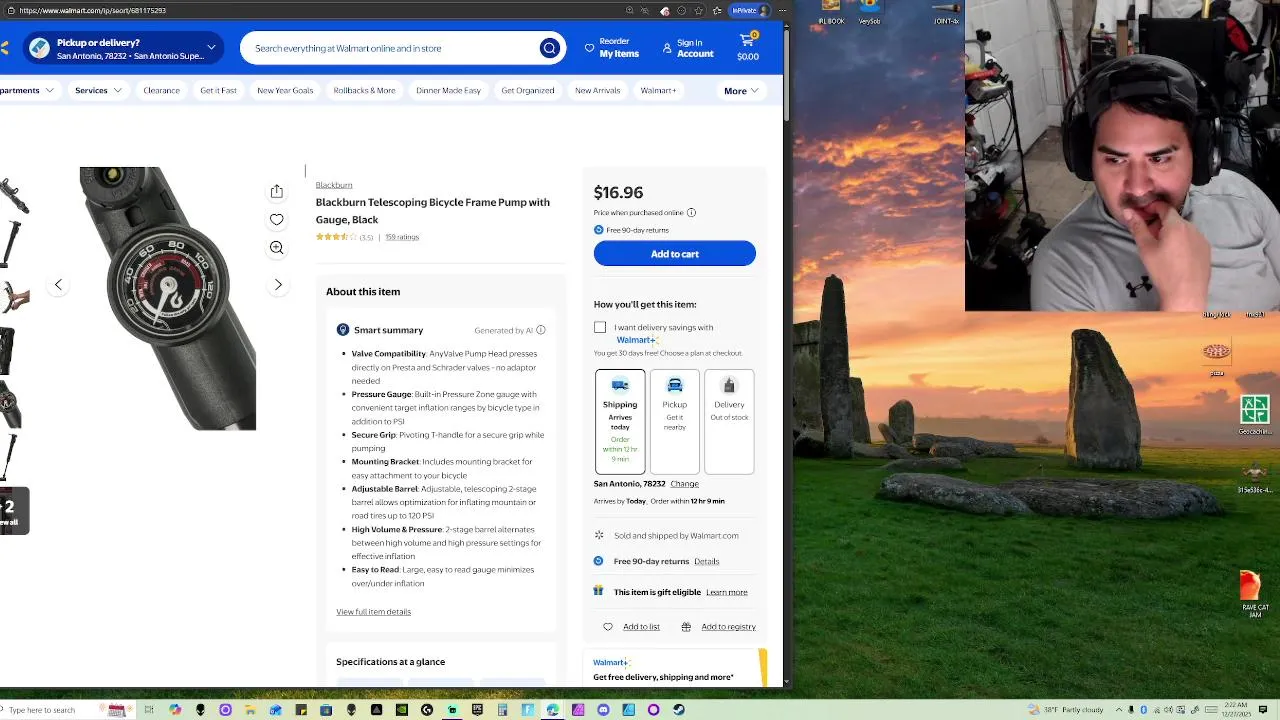Open the New Year Goals nav item
The width and height of the screenshot is (1280, 720).
pos(285,90)
